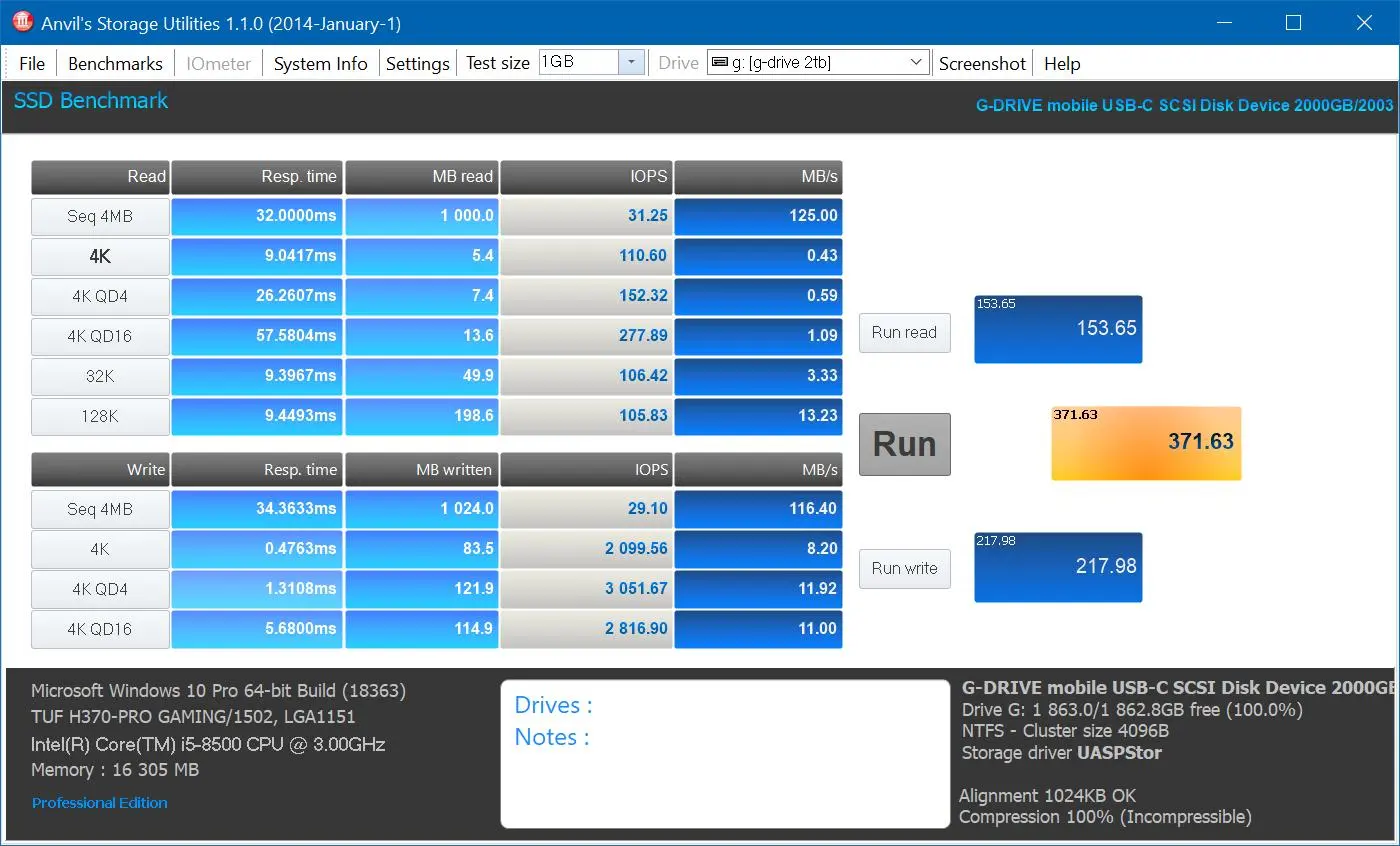
Task: Click the Professional Edition link
Action: pyautogui.click(x=100, y=803)
